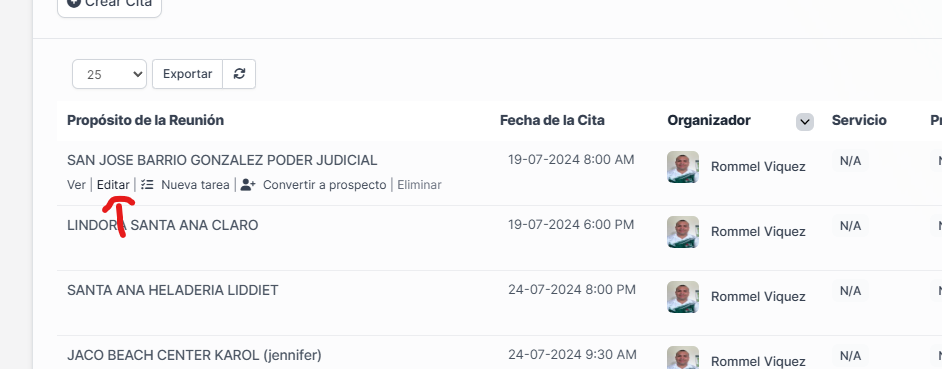Open the 25 rows-per-page dropdown
The height and width of the screenshot is (369, 942).
coord(109,74)
